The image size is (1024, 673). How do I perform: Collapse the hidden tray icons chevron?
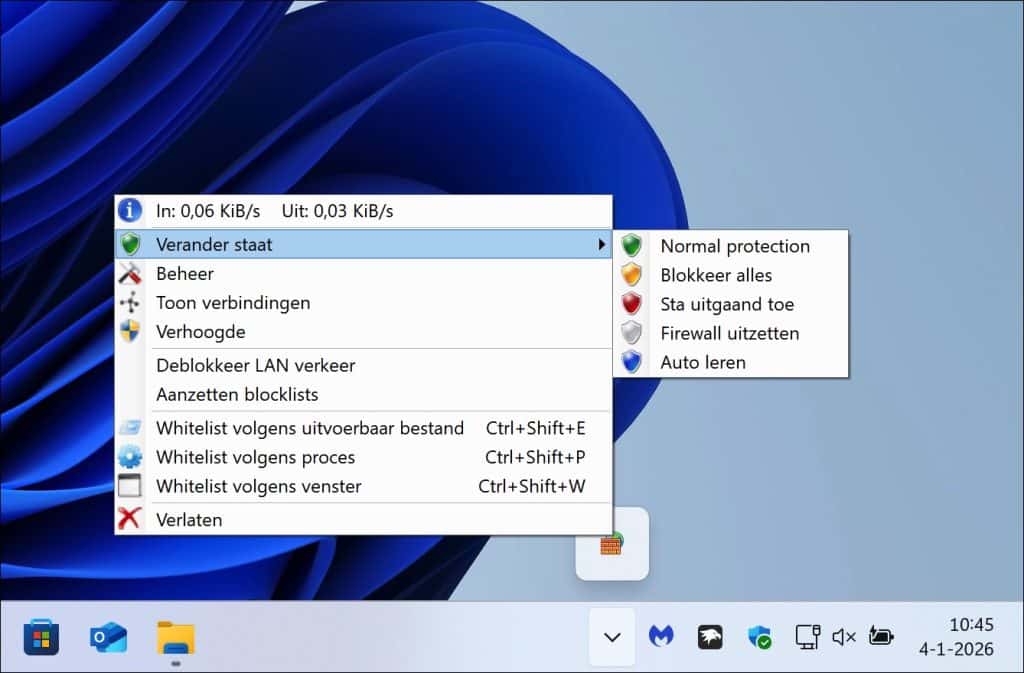coord(613,637)
